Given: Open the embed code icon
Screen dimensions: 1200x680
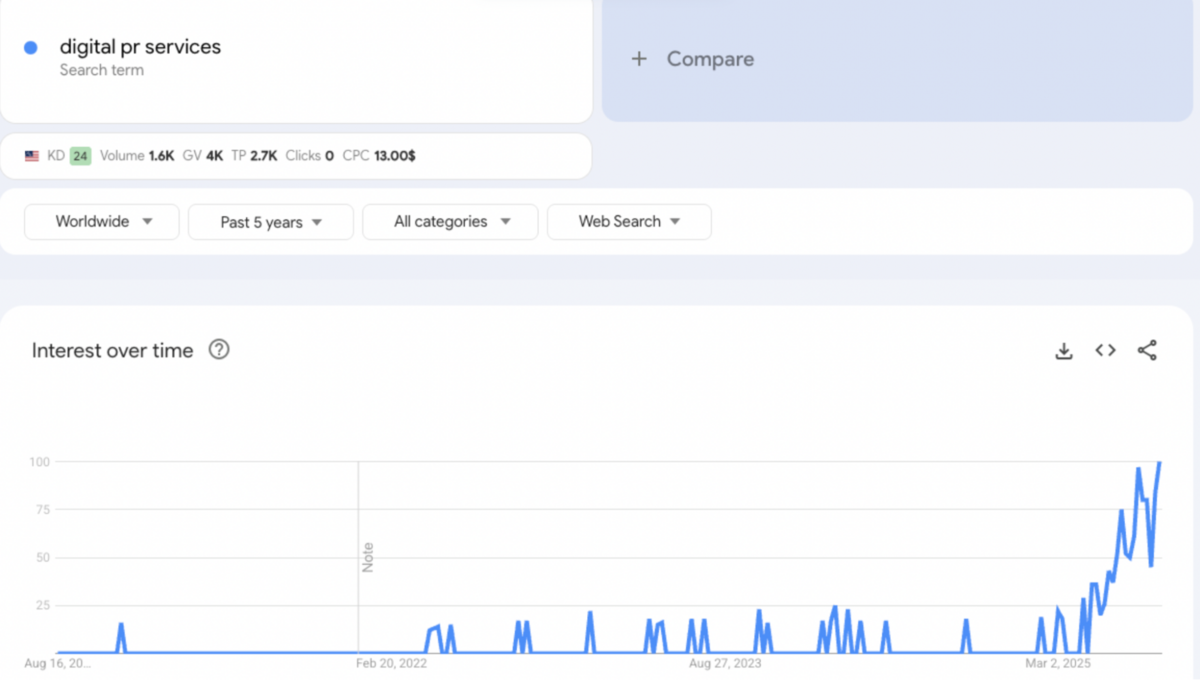Looking at the screenshot, I should tap(1105, 351).
